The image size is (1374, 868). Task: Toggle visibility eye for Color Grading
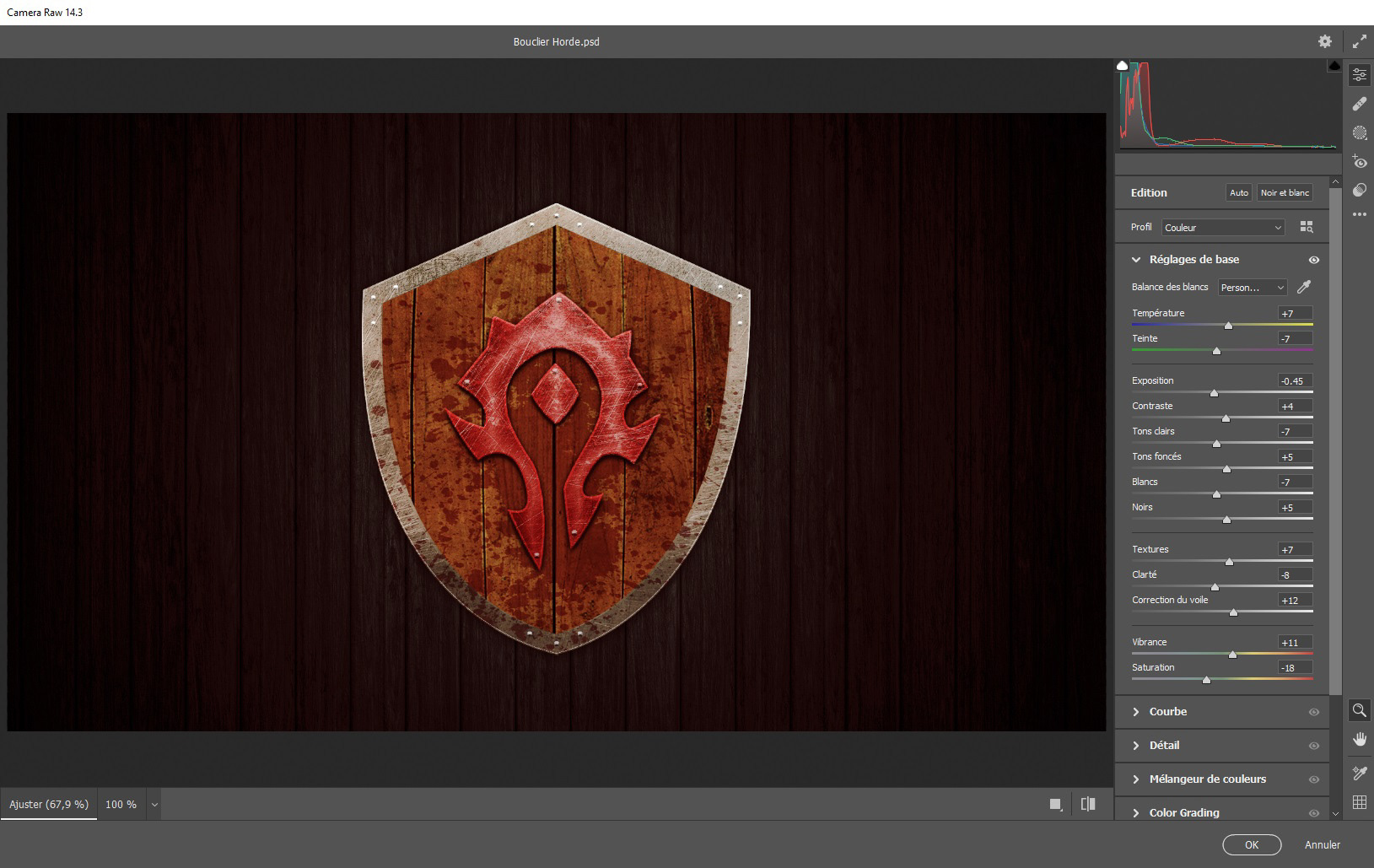click(1313, 813)
